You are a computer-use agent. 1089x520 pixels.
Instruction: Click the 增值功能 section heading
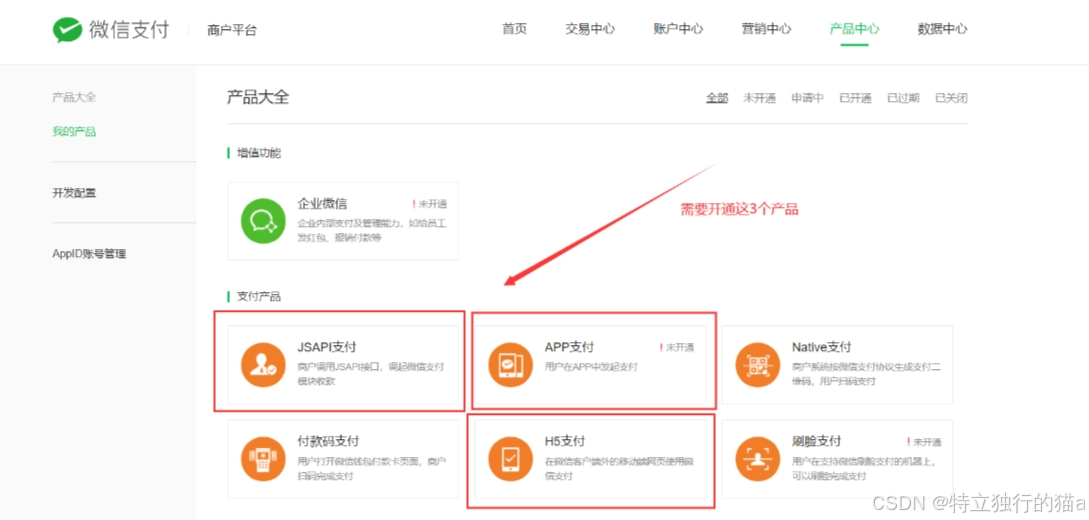[x=259, y=153]
